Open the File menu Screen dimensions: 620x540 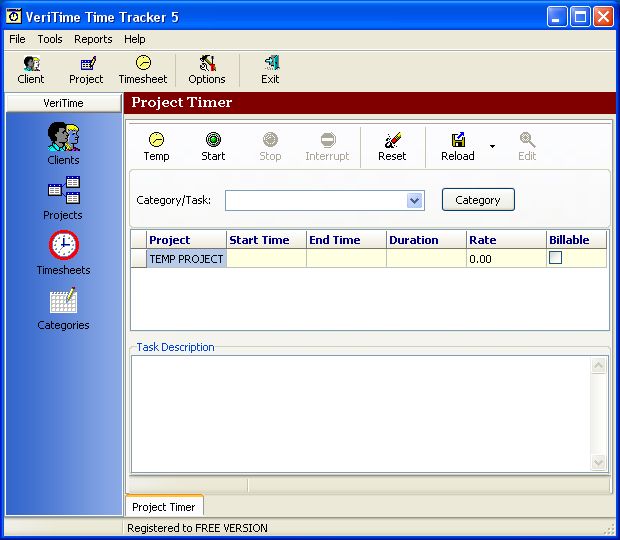(17, 39)
